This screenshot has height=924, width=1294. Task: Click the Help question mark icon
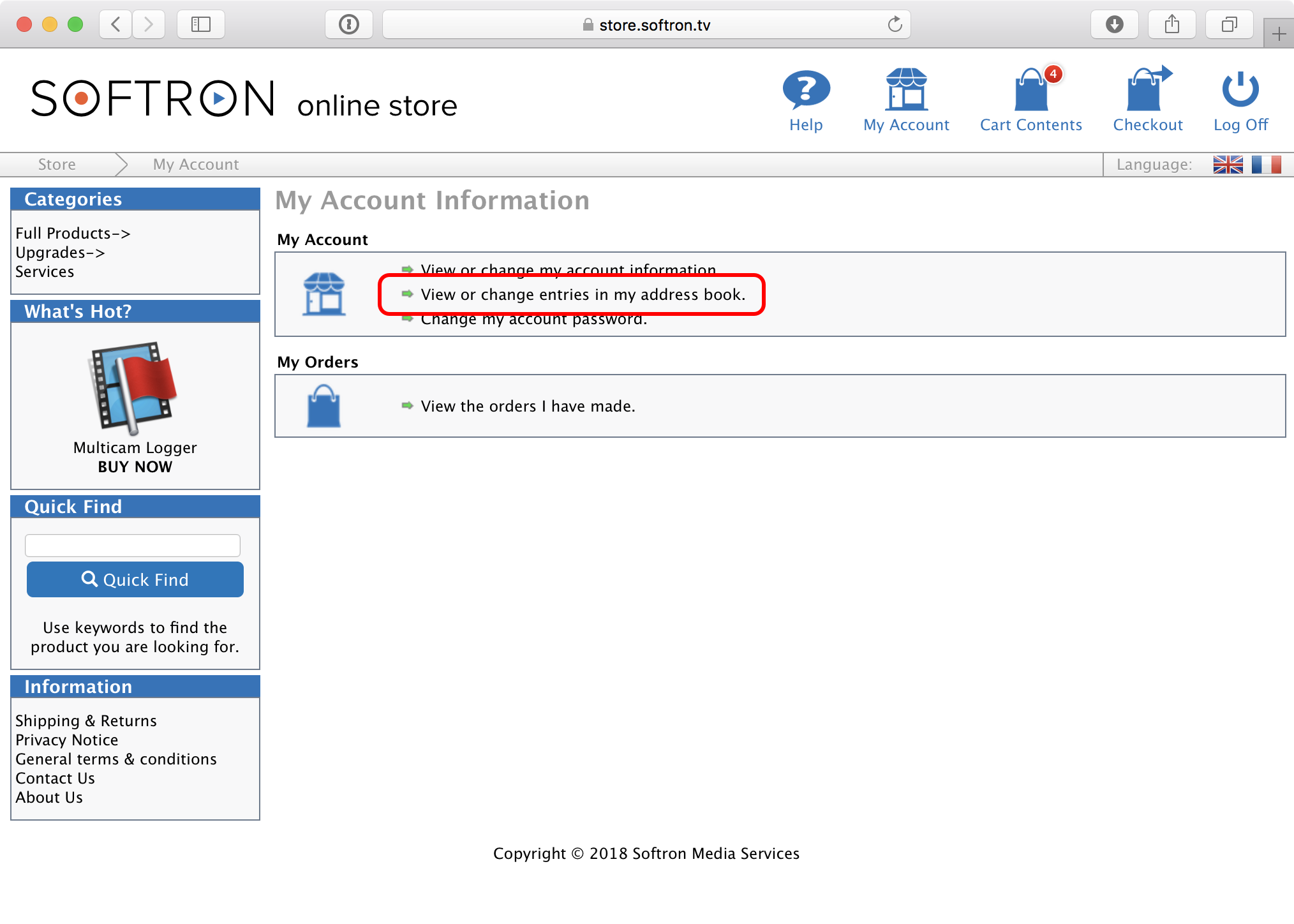click(x=806, y=89)
